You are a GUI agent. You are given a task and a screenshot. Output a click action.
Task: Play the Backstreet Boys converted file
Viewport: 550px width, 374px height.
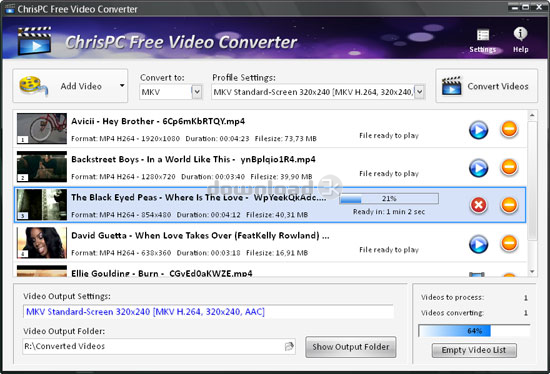tap(478, 168)
